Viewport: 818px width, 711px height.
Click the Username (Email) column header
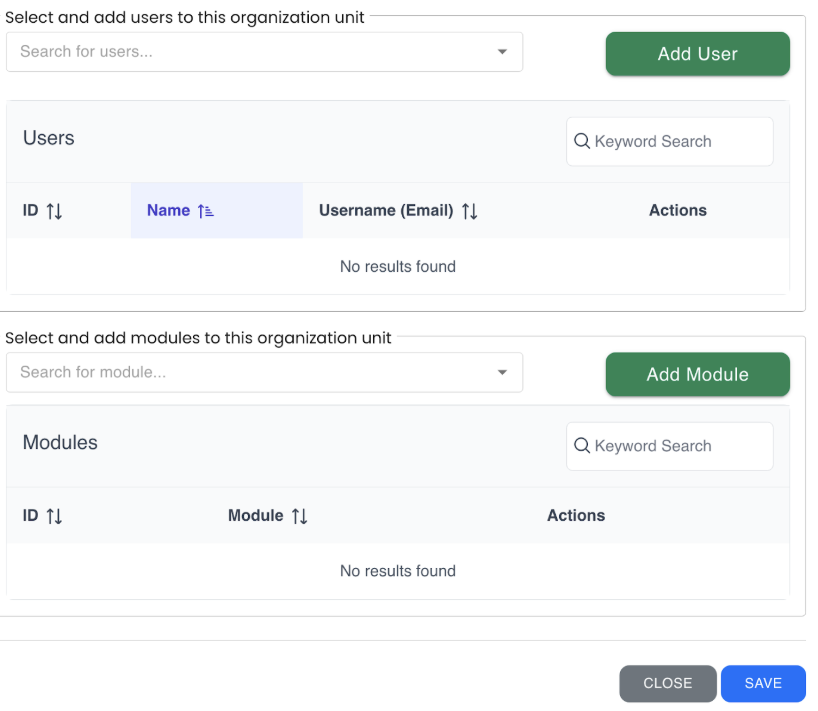point(386,211)
